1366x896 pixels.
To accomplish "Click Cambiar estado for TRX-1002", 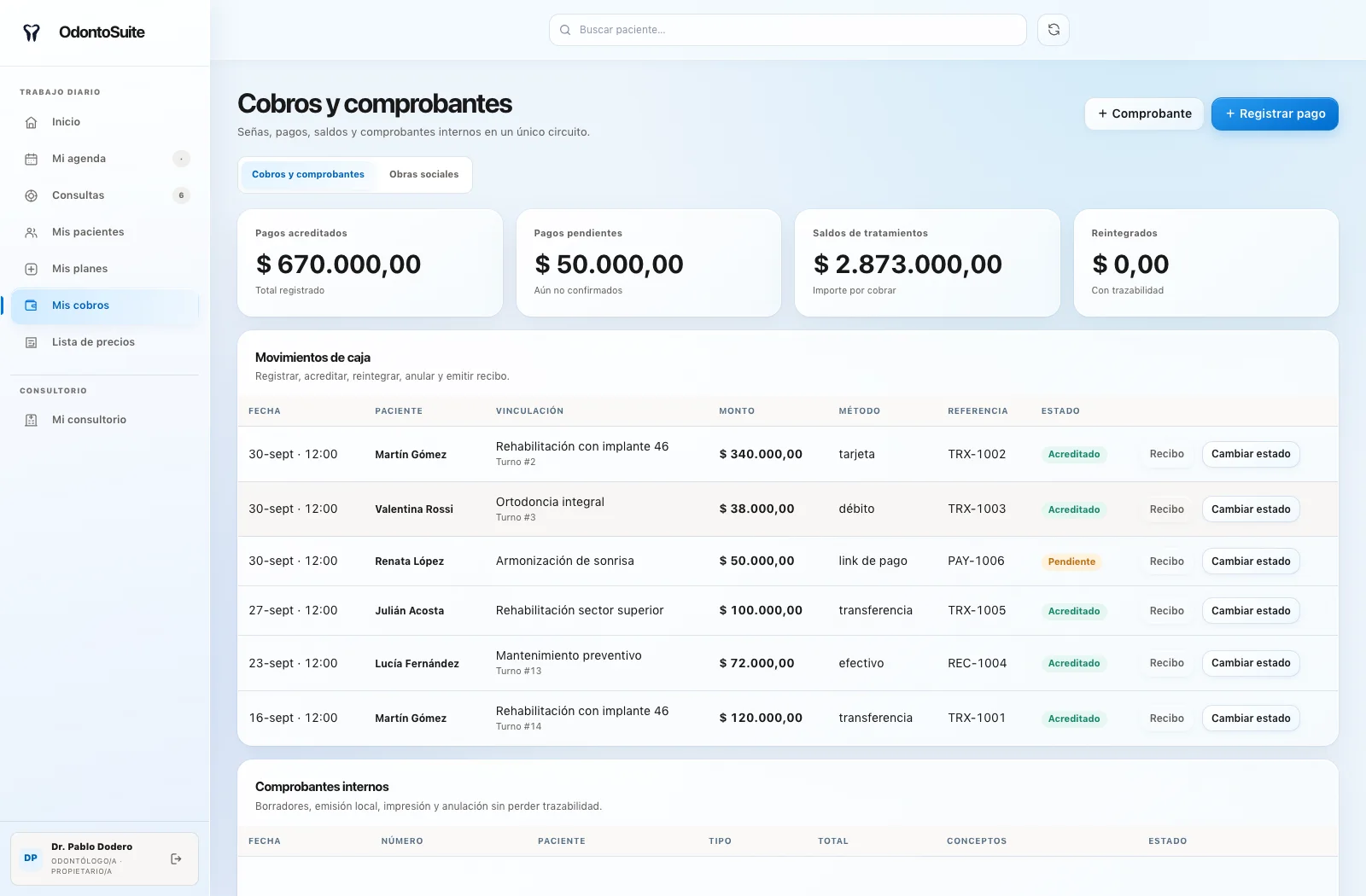I will 1251,454.
